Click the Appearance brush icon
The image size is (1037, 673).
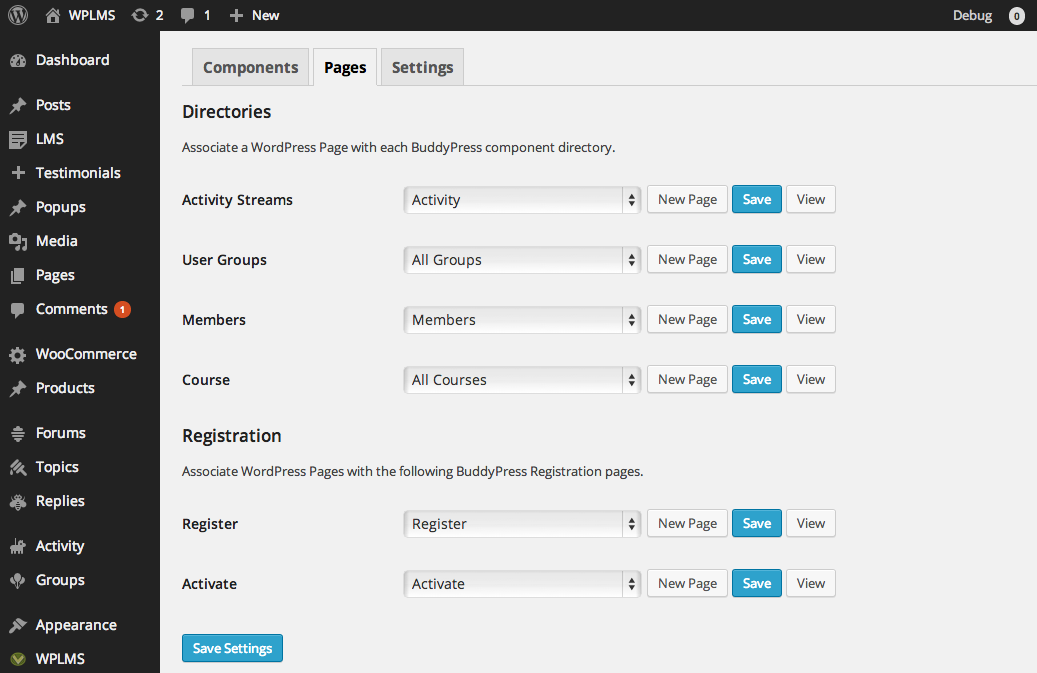coord(18,625)
